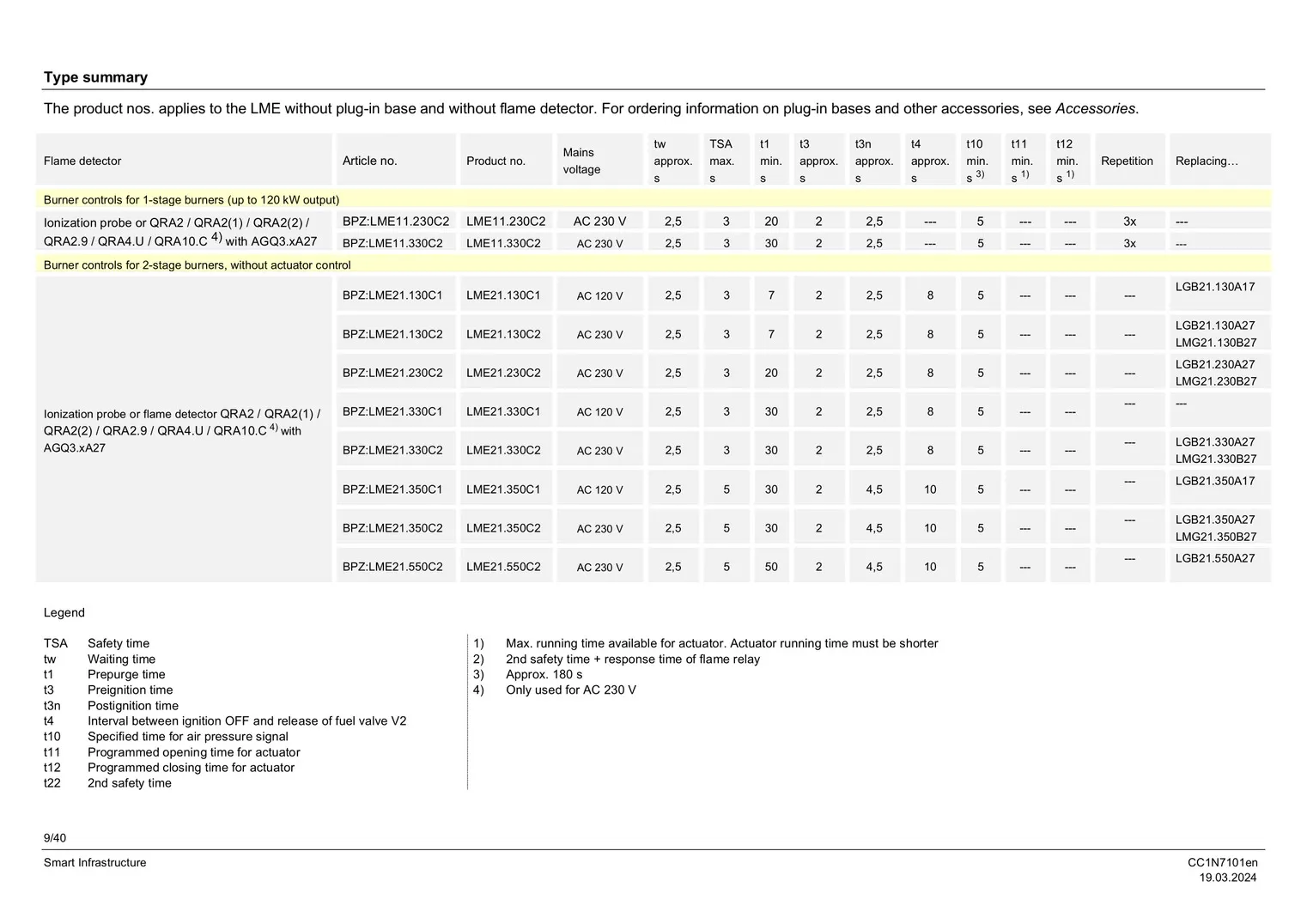The width and height of the screenshot is (1307, 924).
Task: Click the "Legend" heading
Action: pyautogui.click(x=64, y=613)
